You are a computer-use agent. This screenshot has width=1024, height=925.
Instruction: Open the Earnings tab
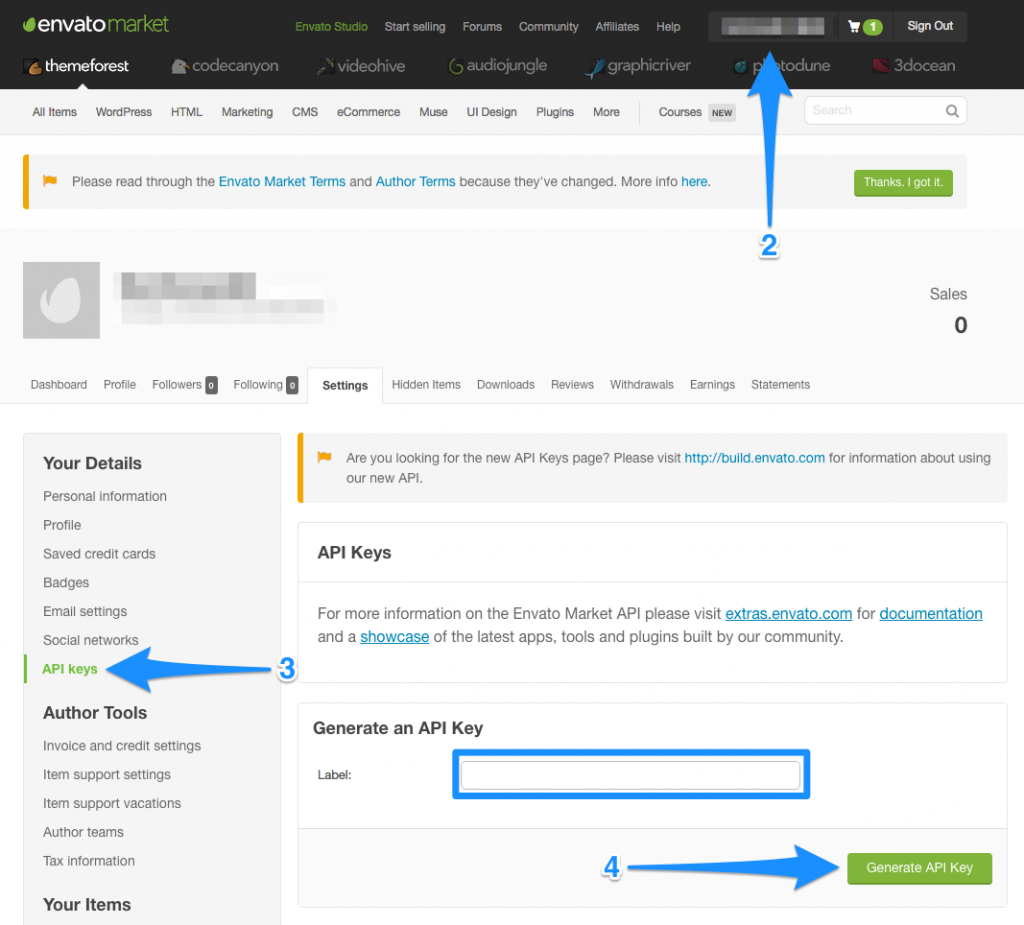pos(712,385)
